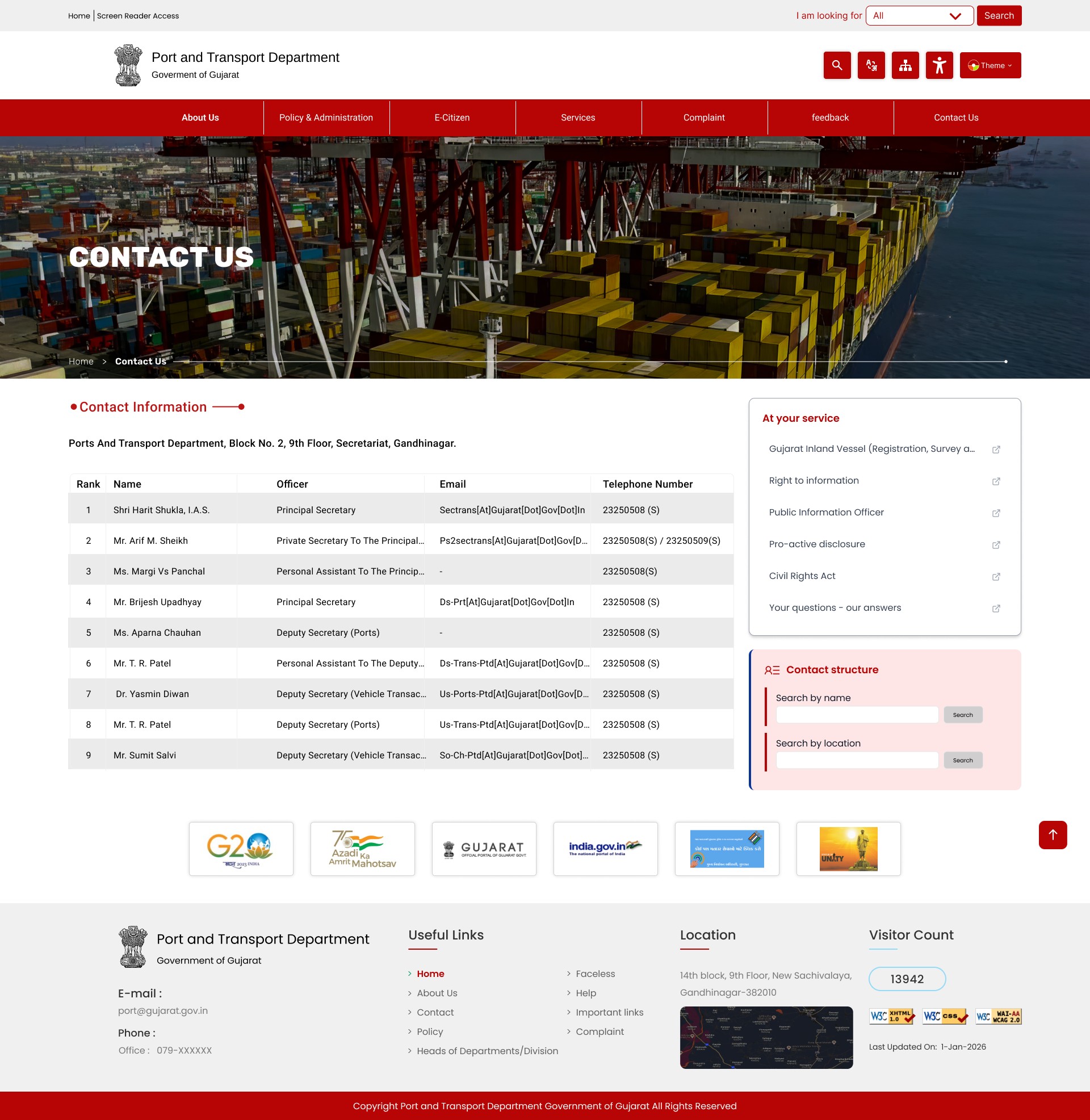Click Search button beside name field
1090x1120 pixels.
coord(962,715)
